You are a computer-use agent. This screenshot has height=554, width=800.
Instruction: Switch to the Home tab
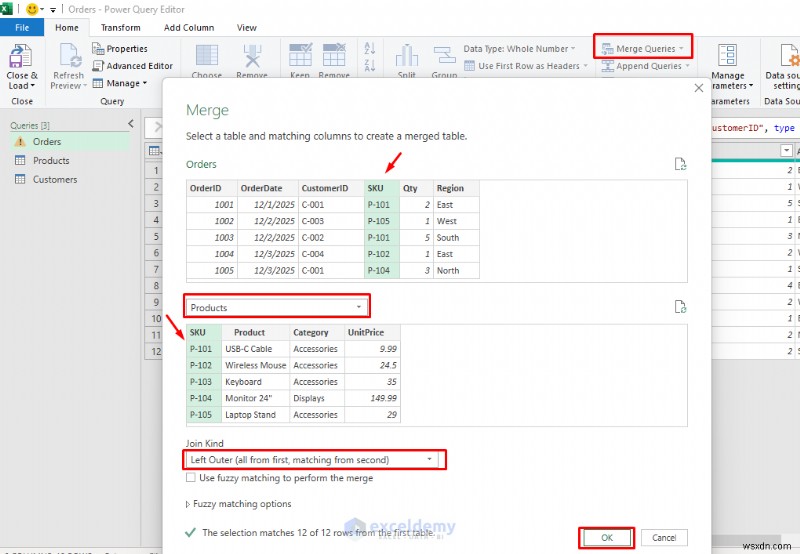(67, 28)
